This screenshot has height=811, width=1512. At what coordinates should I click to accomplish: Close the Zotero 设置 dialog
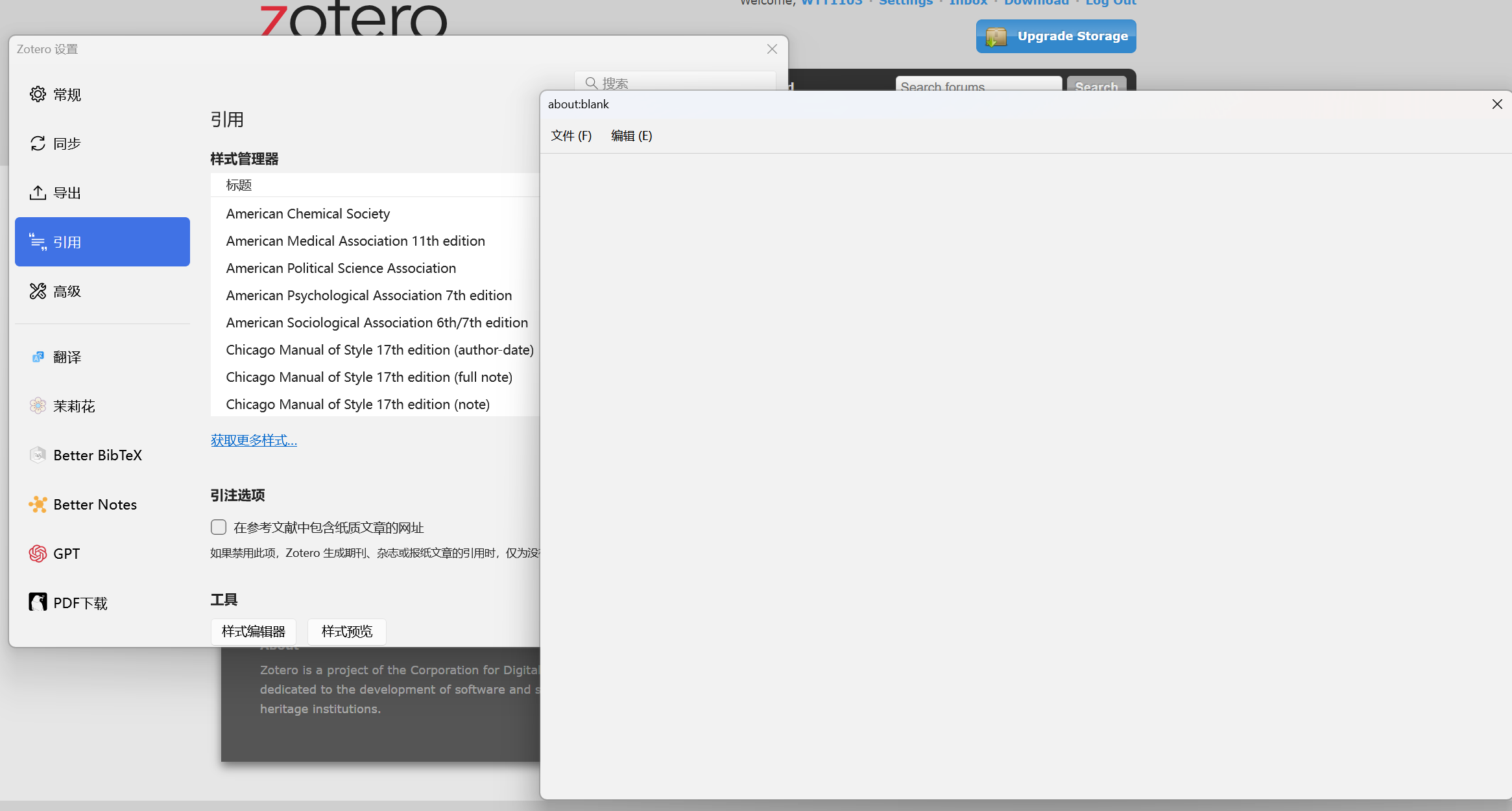tap(772, 49)
